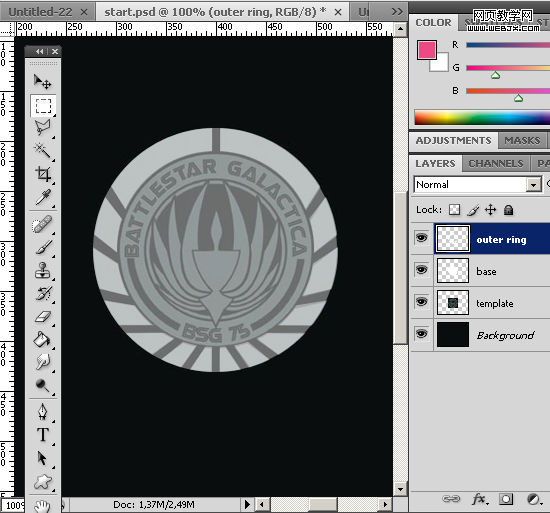Click horizontal scrollbar left arrow
Image resolution: width=550 pixels, height=513 pixels.
261,505
